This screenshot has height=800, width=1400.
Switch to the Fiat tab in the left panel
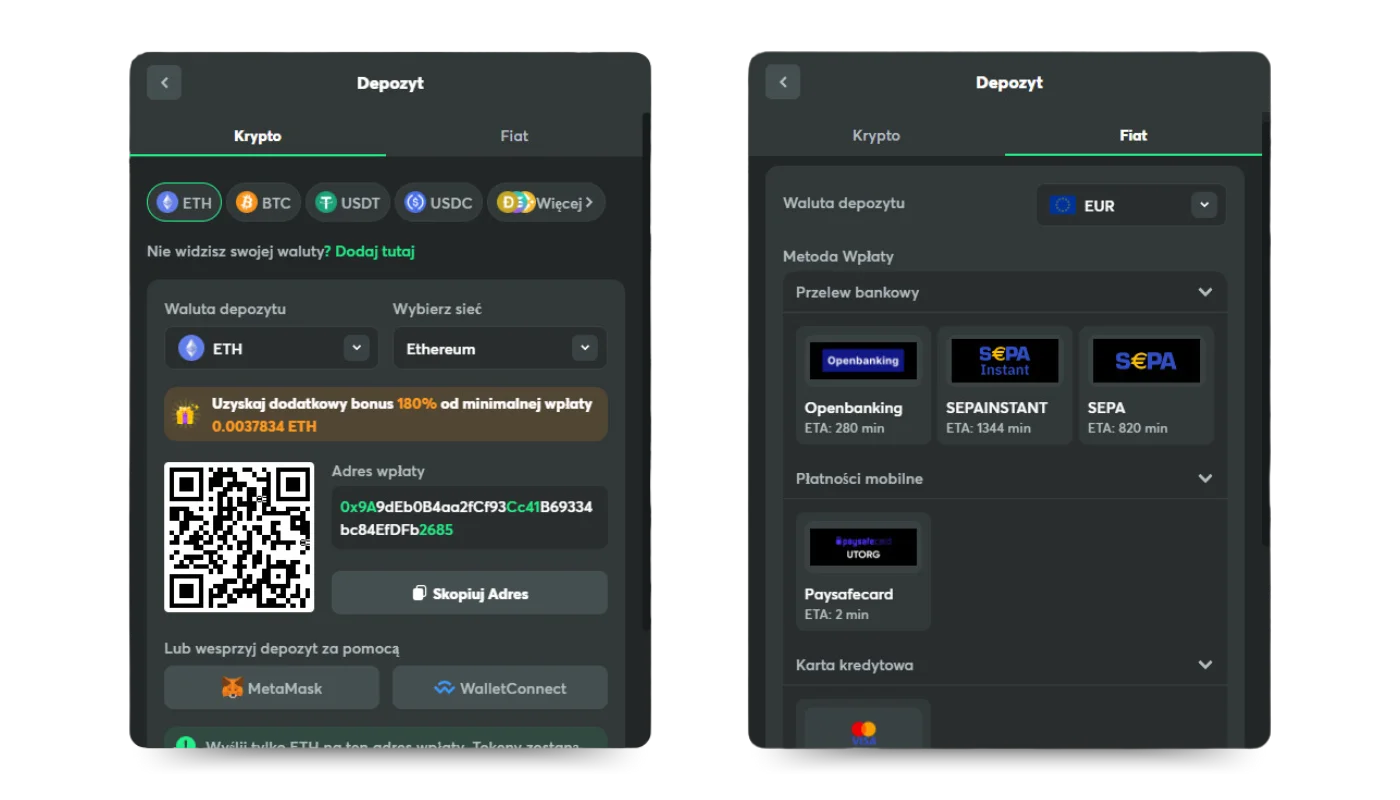(x=514, y=136)
